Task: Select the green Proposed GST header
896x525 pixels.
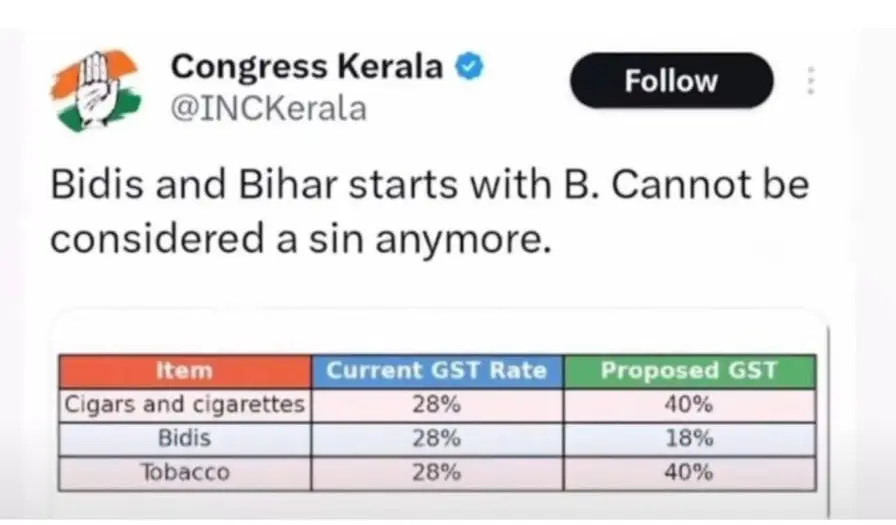Action: point(688,370)
